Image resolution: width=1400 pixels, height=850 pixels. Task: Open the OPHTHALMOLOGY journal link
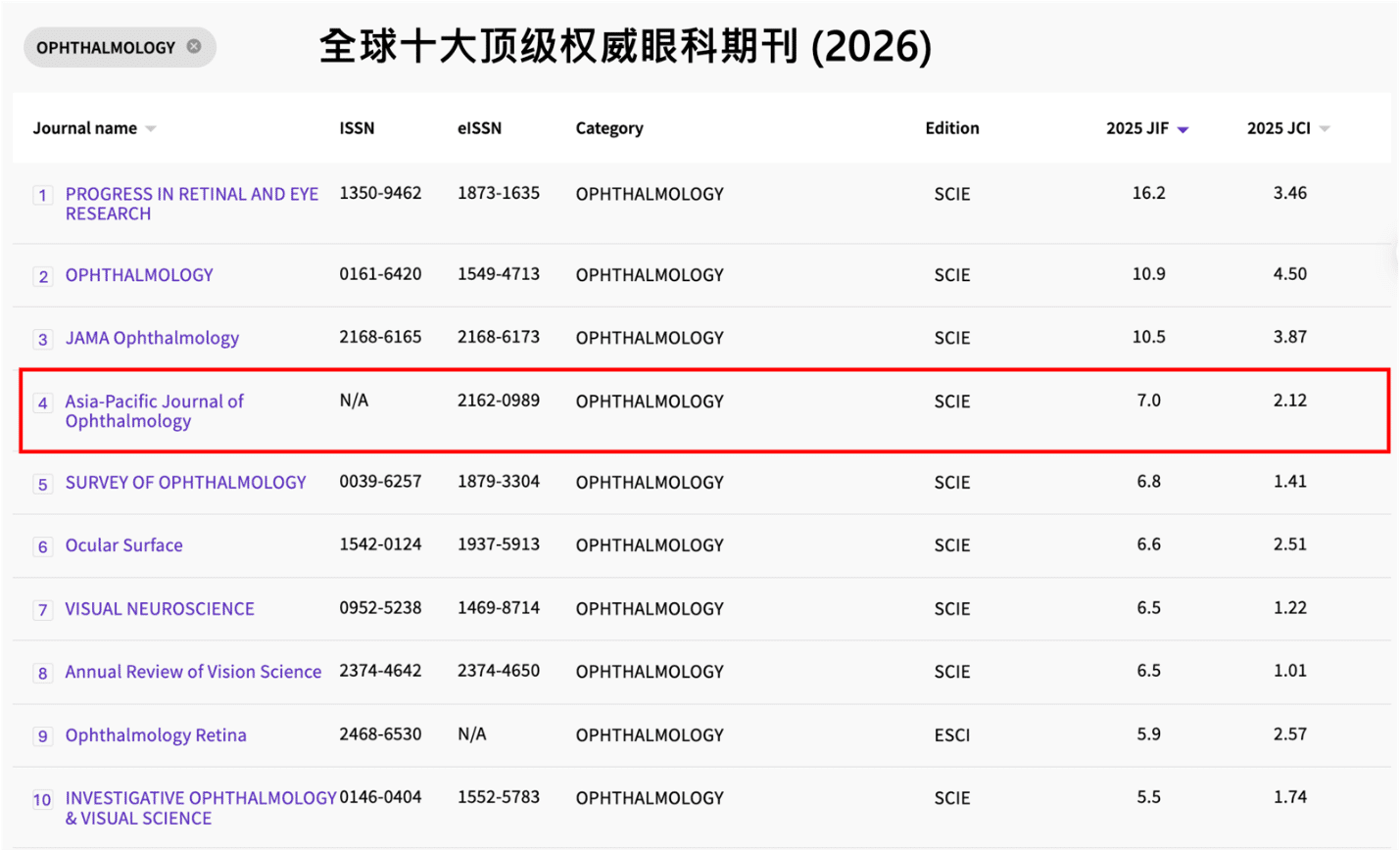[139, 275]
